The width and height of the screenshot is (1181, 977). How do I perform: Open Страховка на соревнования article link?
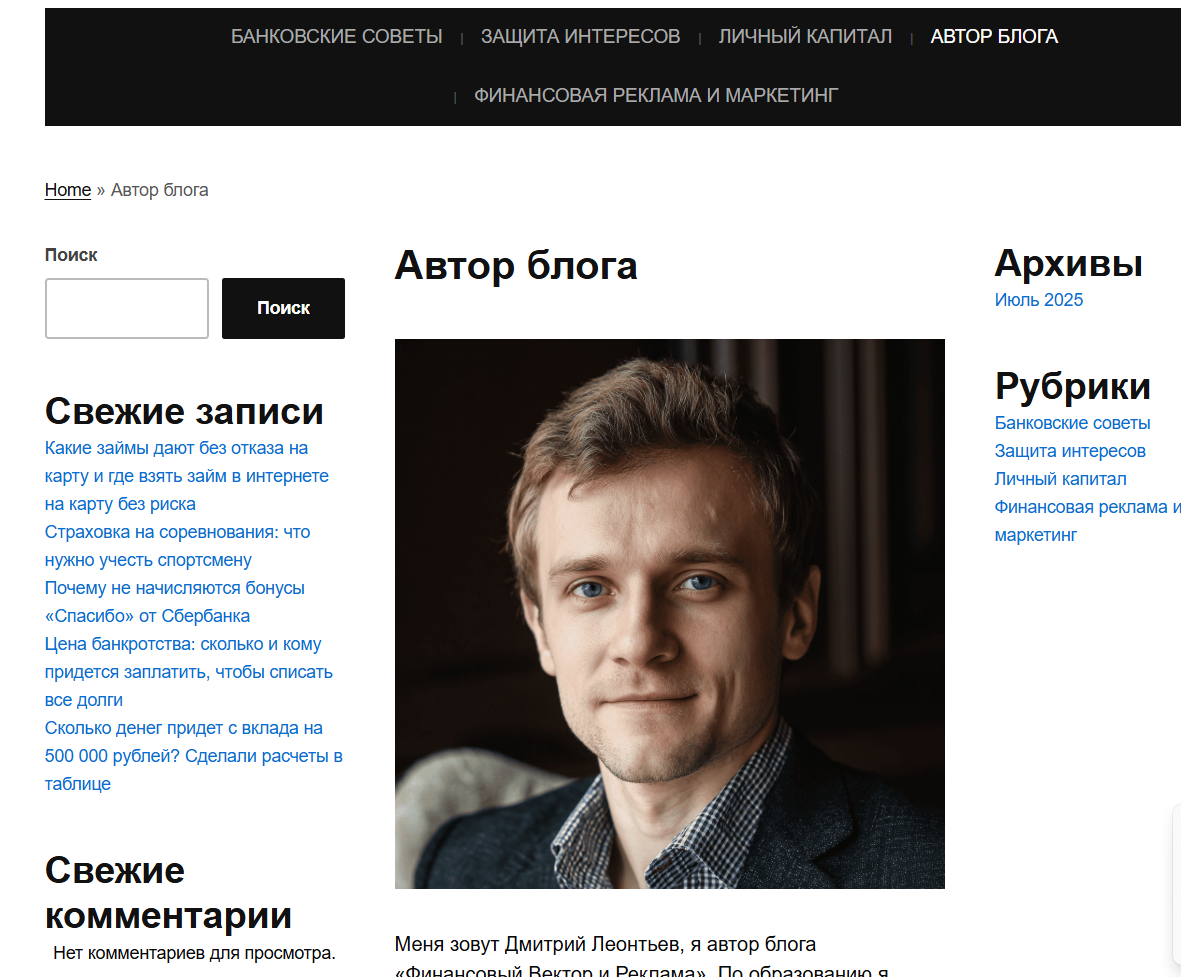coord(177,546)
